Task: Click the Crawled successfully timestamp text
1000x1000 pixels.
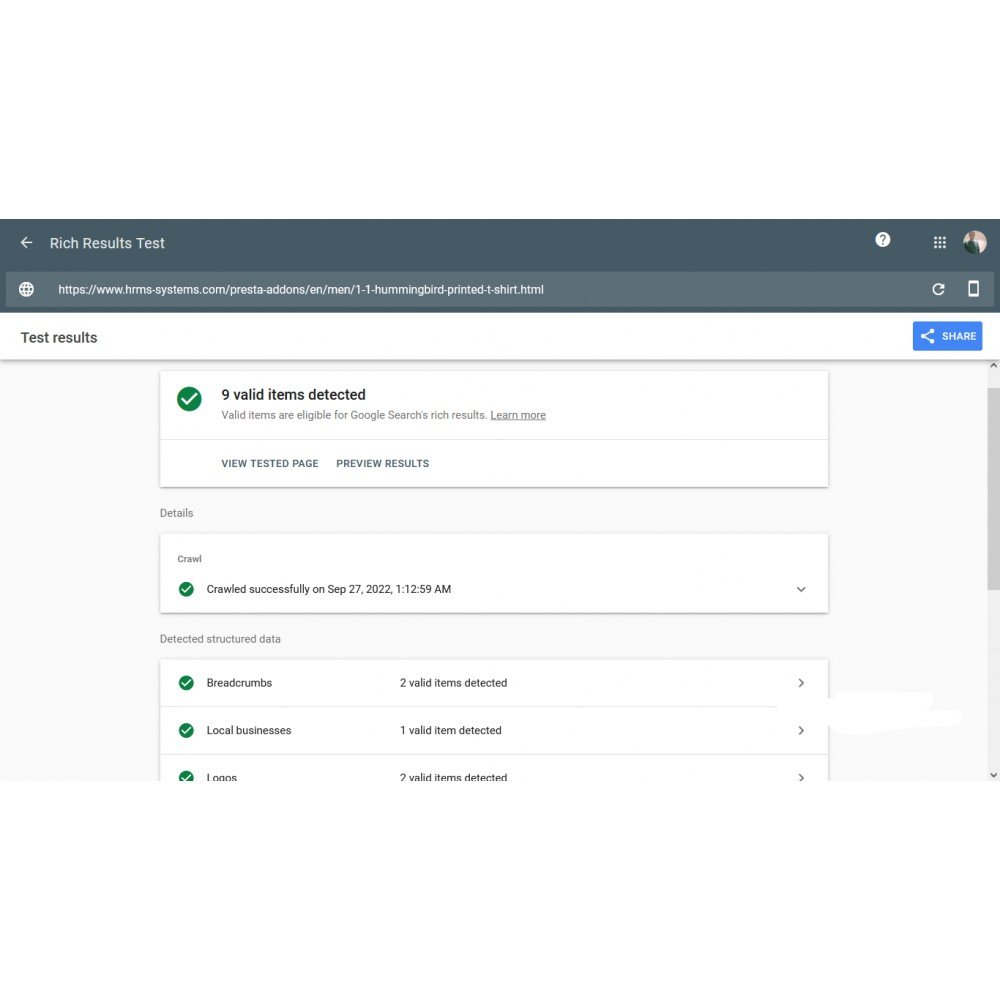Action: (x=328, y=589)
